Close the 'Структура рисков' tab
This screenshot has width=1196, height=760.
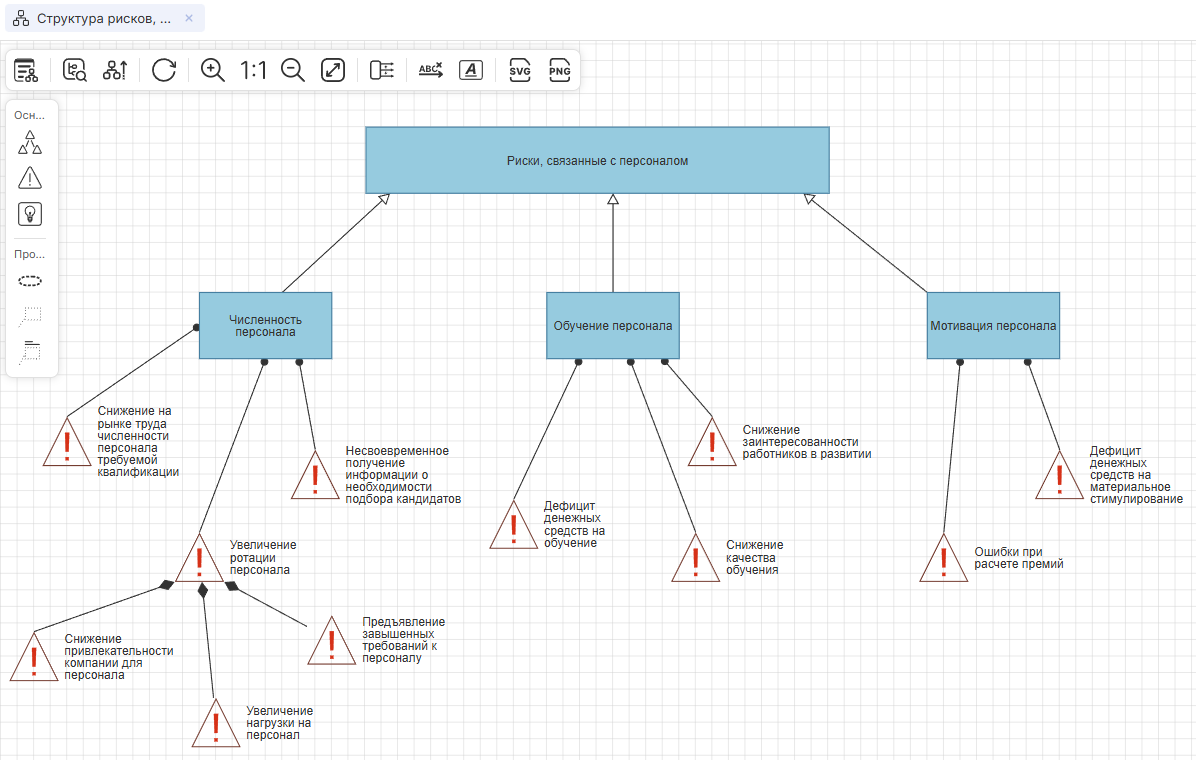click(x=189, y=18)
